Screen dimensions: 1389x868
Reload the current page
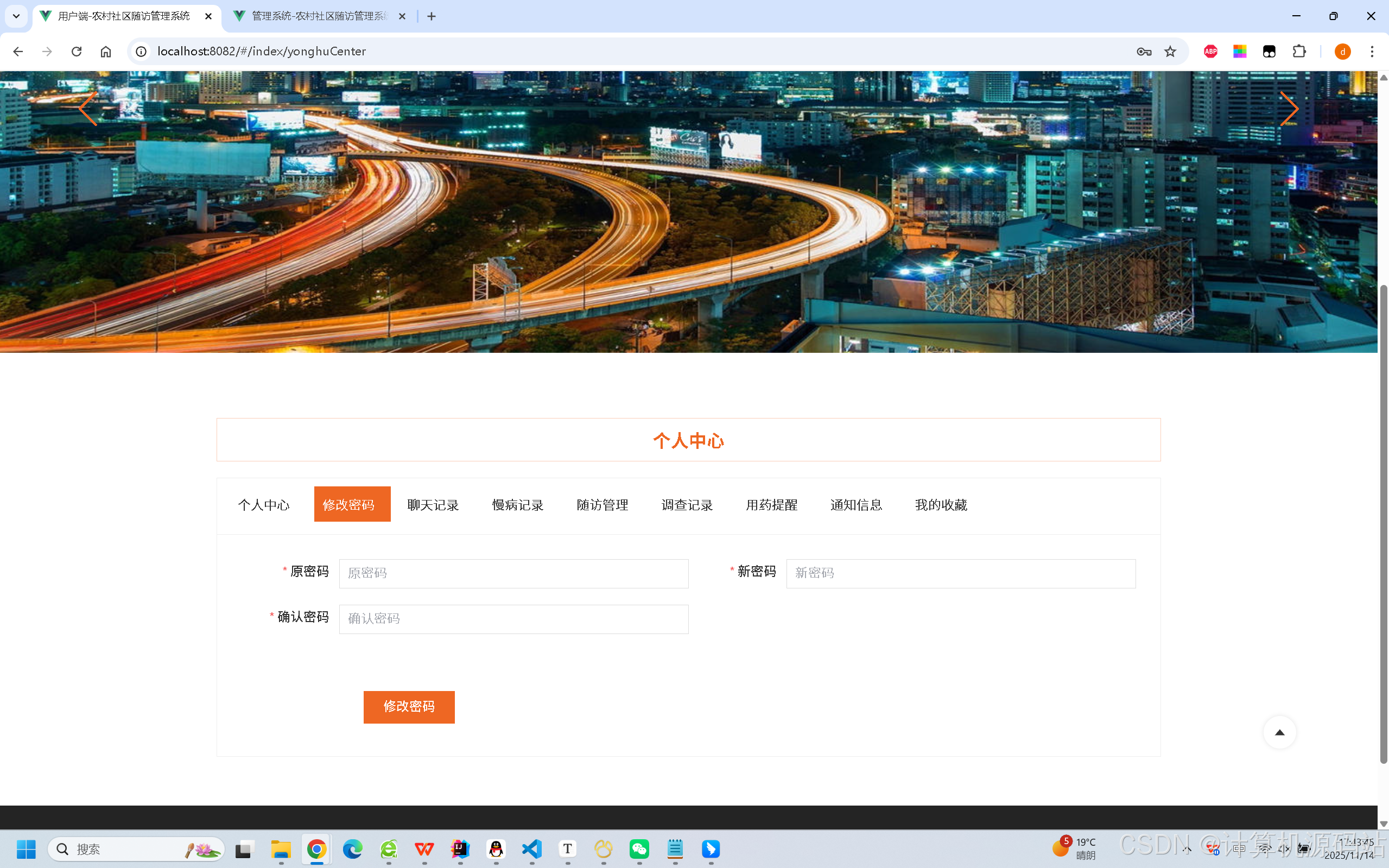pos(77,52)
